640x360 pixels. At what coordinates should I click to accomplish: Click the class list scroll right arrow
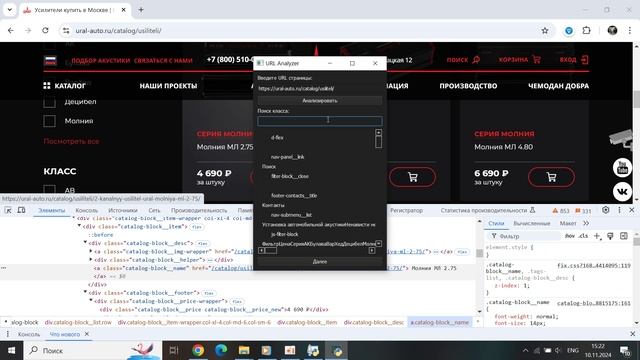(x=372, y=250)
